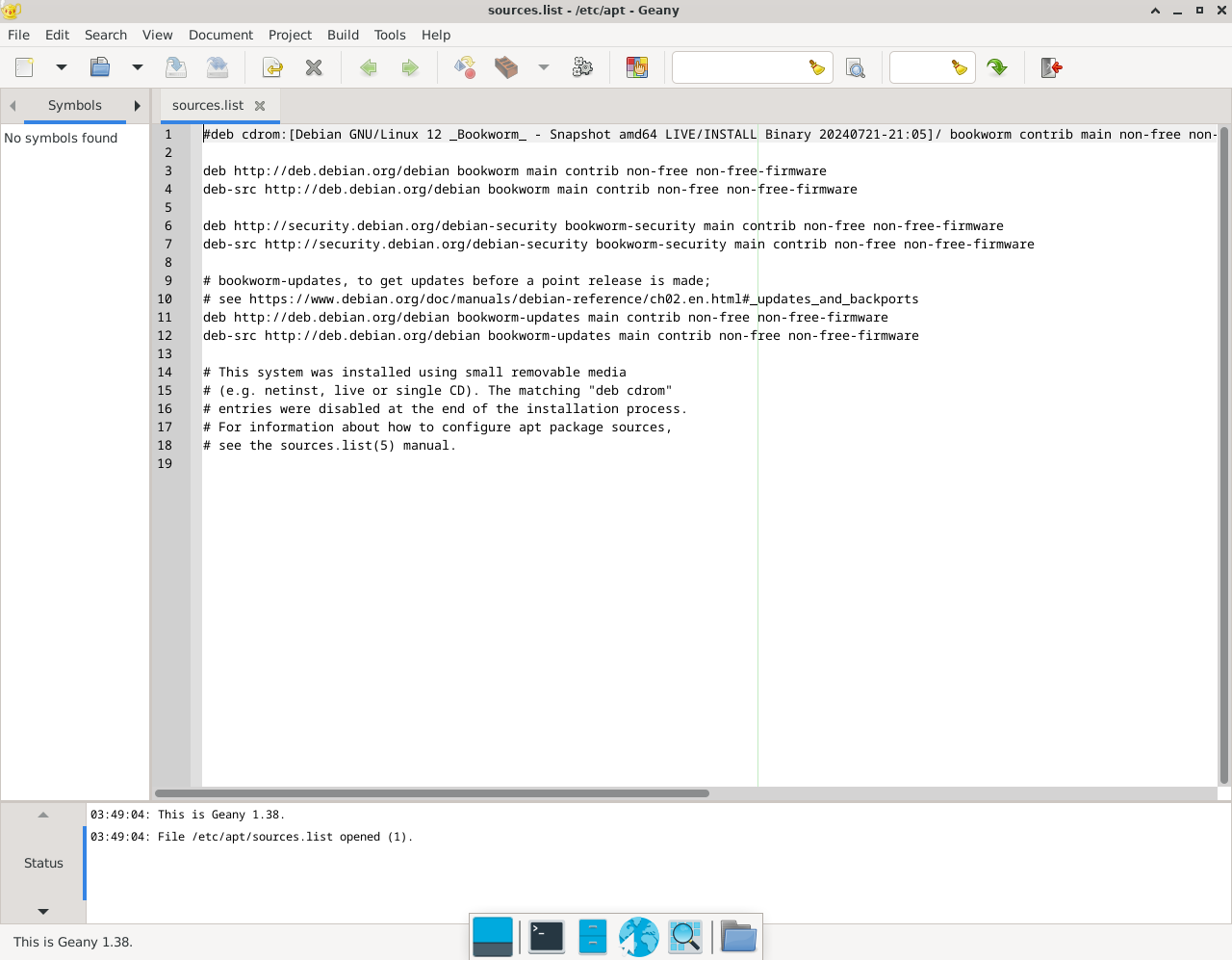Screen dimensions: 1232x960
Task: Reload the current file from disk
Action: pos(272,67)
